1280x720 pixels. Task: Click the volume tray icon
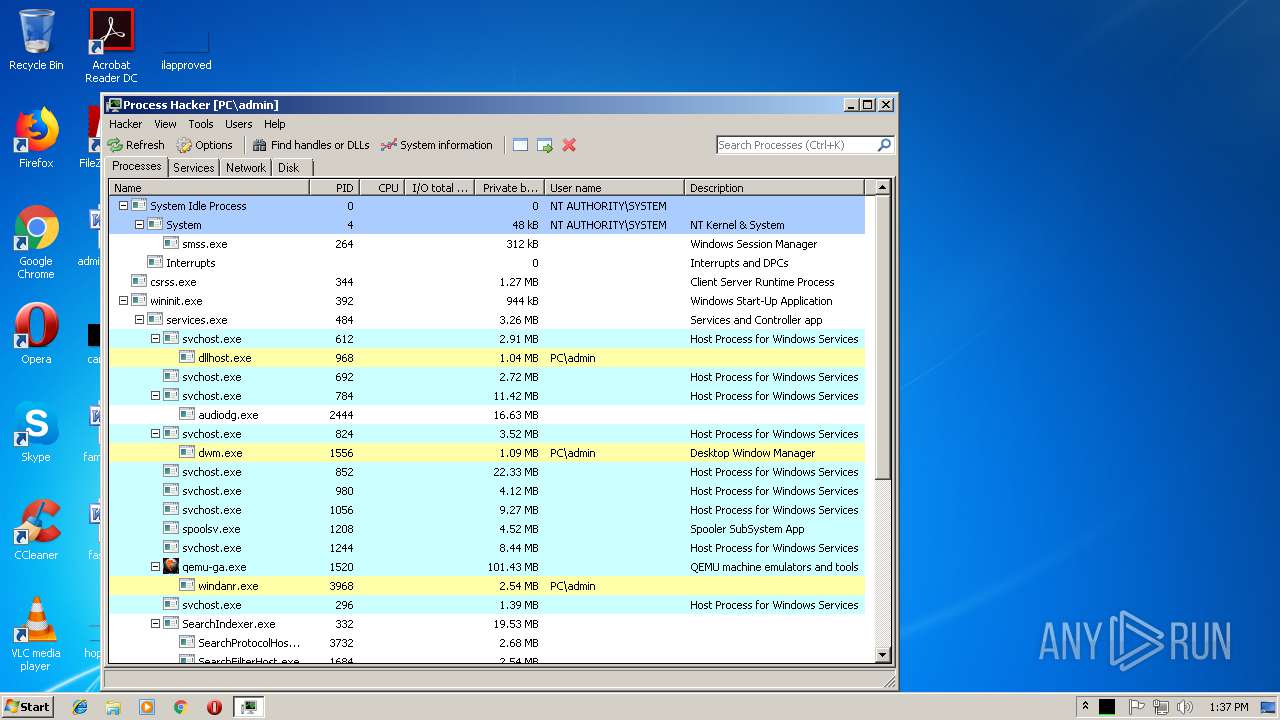point(1185,707)
